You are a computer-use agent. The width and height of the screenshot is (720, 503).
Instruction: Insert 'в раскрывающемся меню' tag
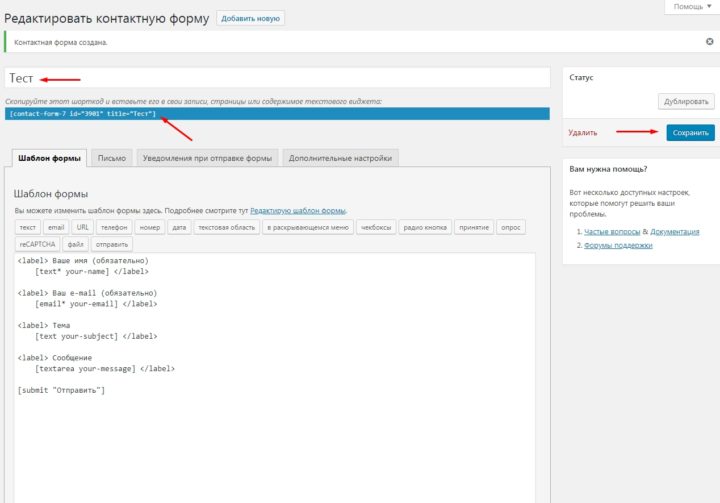[x=308, y=227]
